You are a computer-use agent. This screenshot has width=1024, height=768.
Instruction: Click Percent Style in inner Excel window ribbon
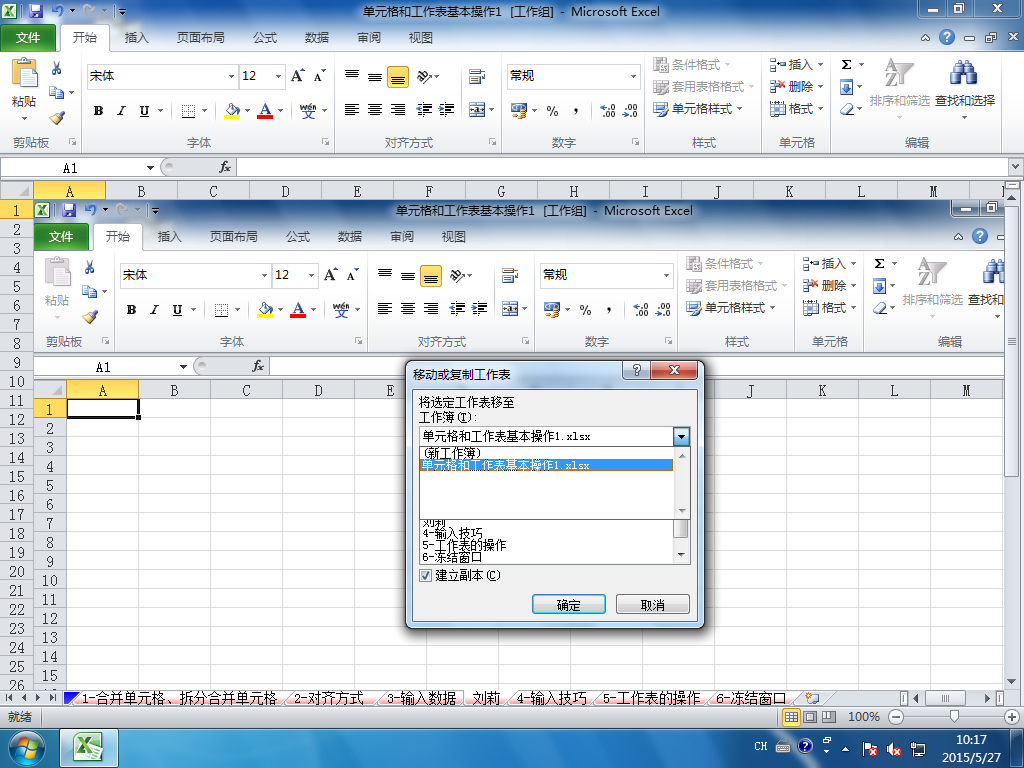point(586,310)
